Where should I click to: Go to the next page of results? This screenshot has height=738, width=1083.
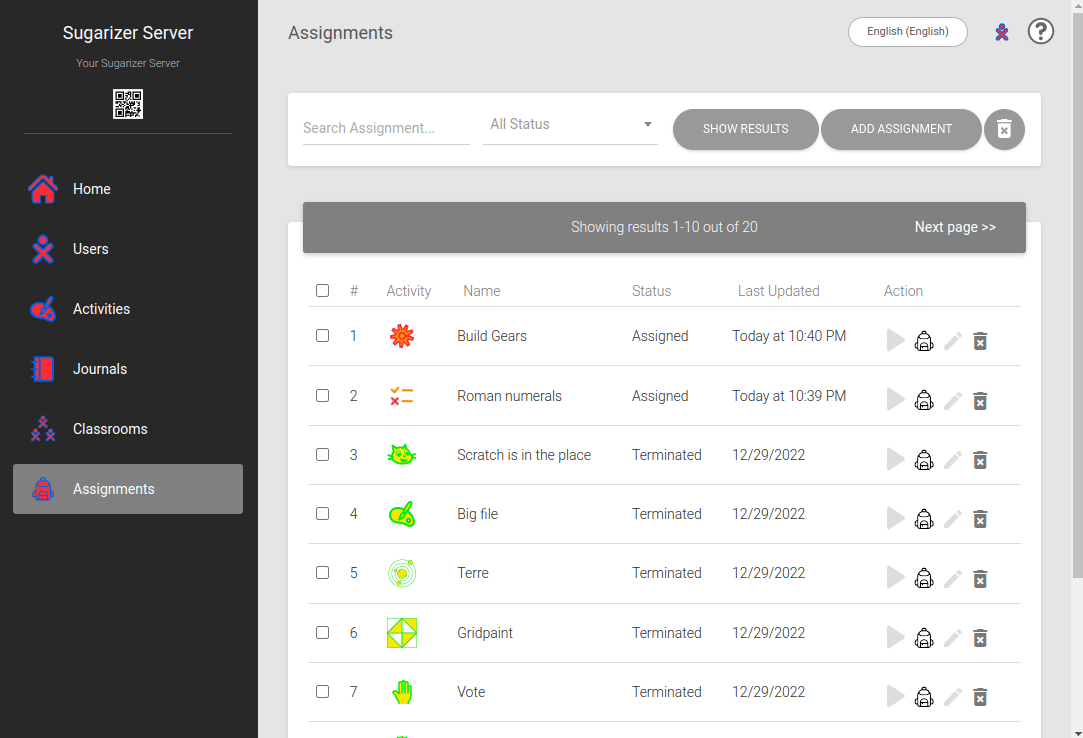[954, 227]
